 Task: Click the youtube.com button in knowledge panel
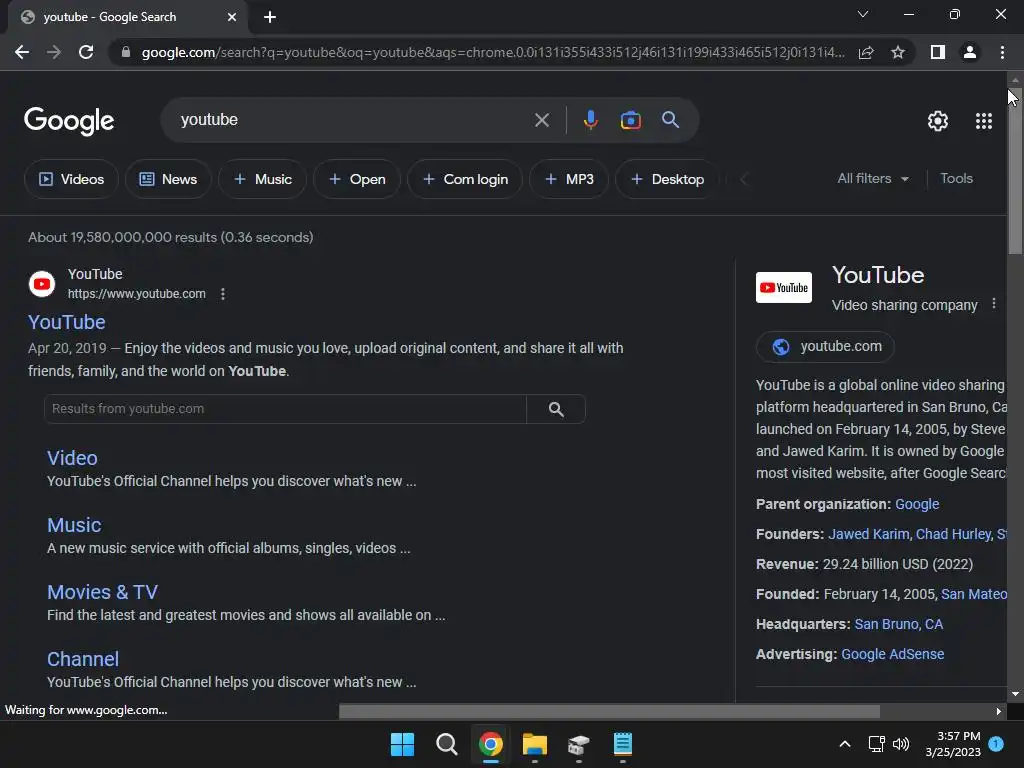[x=825, y=346]
